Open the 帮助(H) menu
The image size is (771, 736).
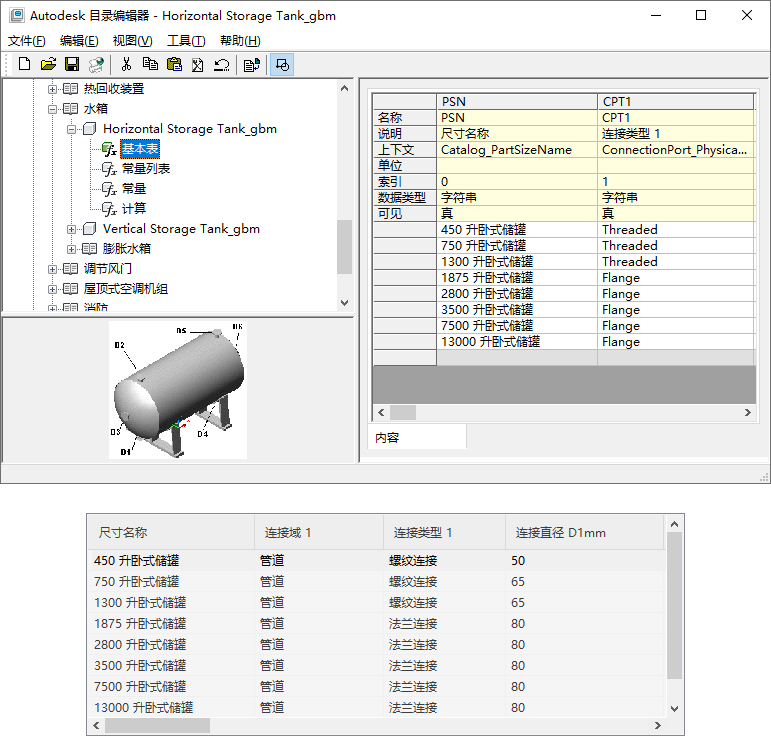tap(240, 41)
